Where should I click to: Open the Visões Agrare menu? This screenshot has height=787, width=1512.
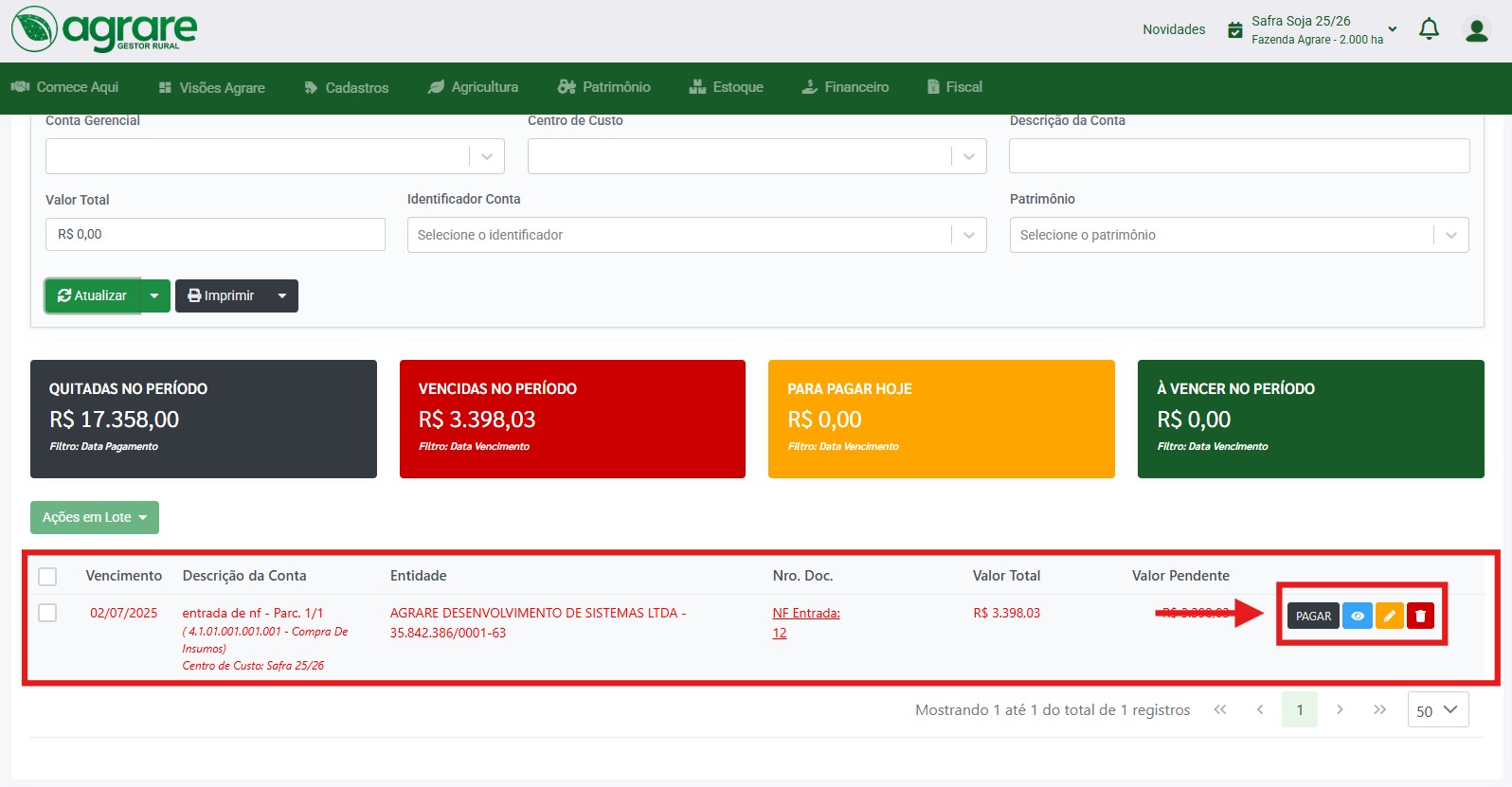coord(211,87)
